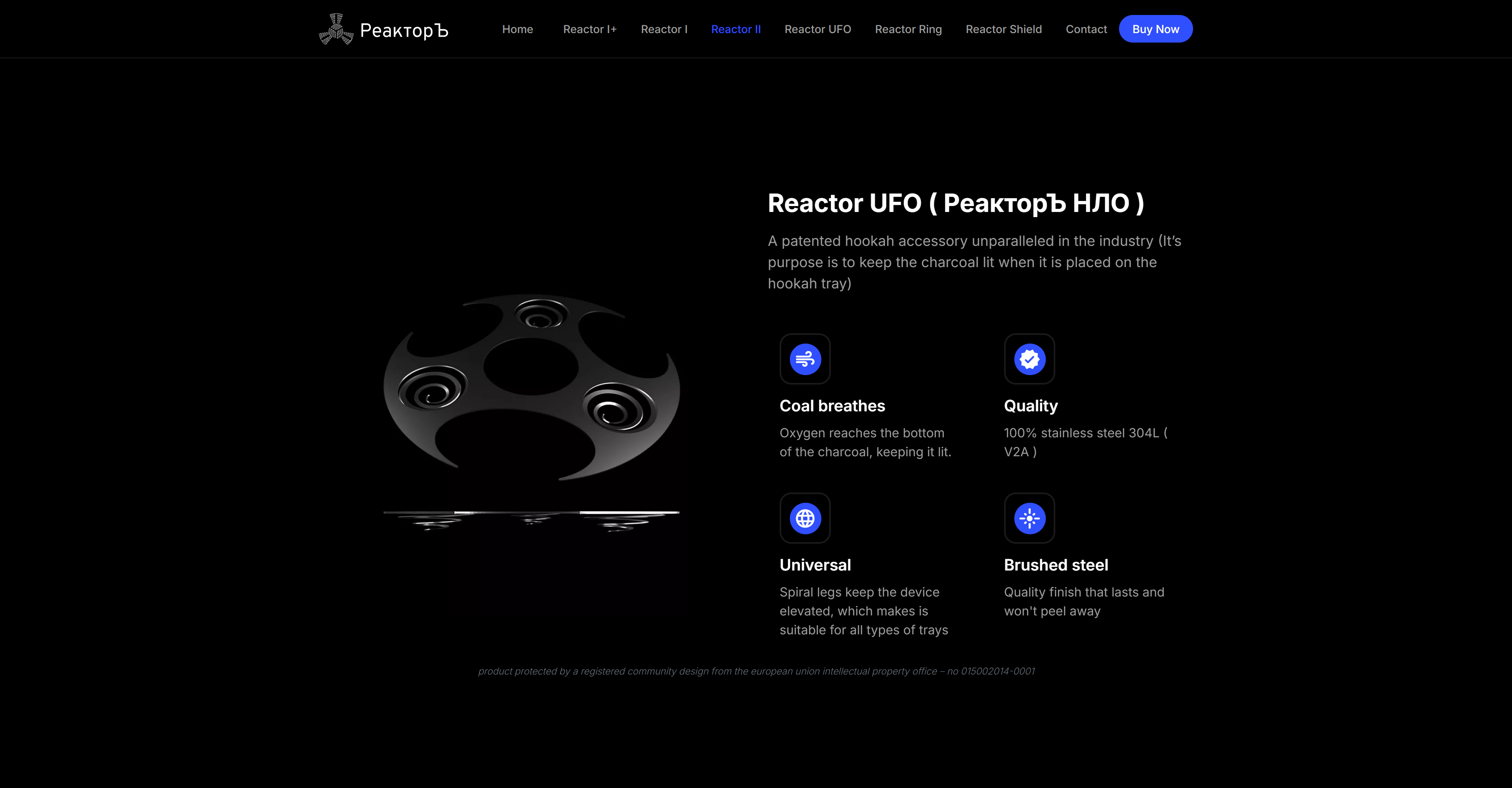Click the Reactor UFO product image

(x=532, y=413)
